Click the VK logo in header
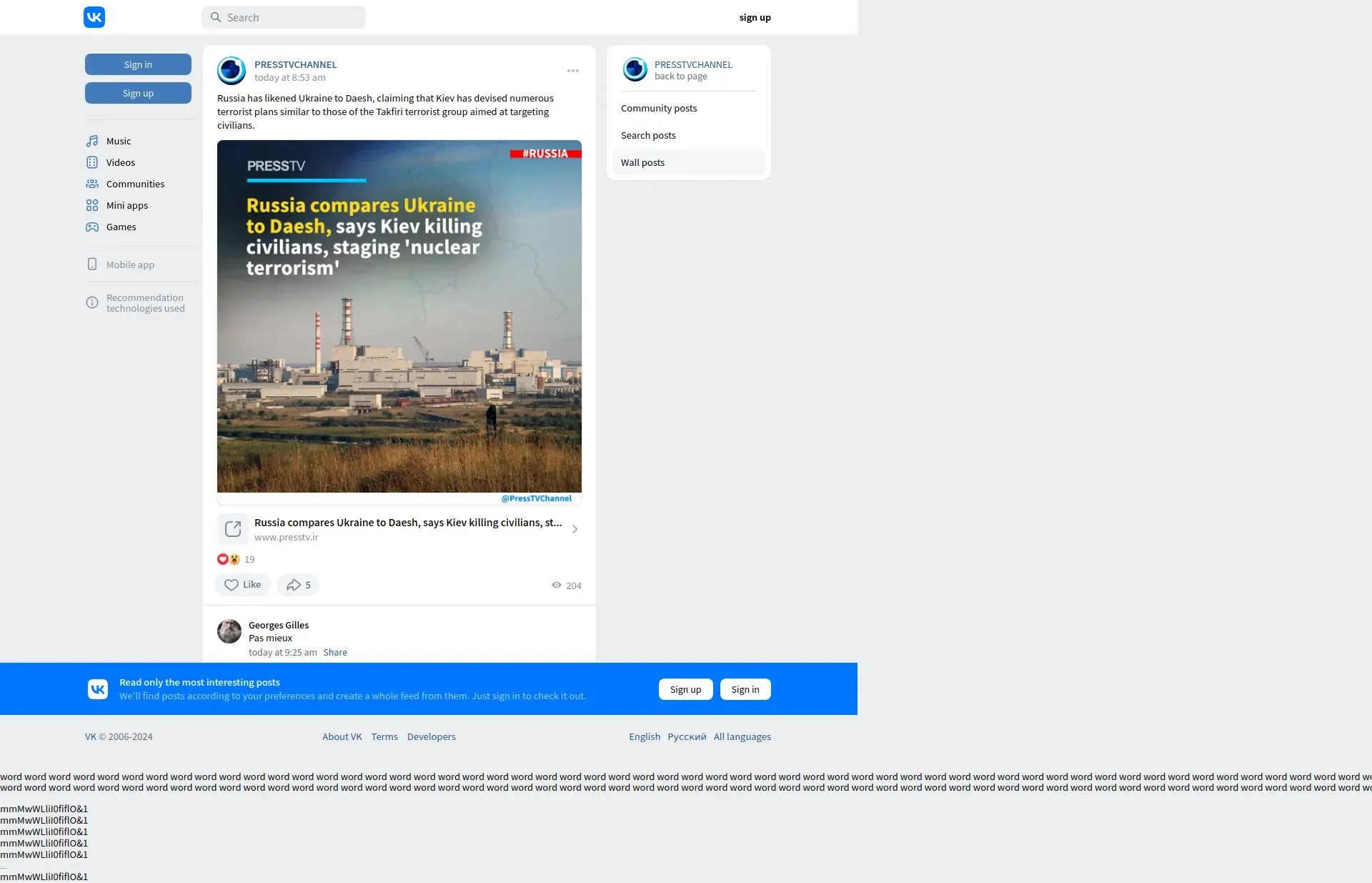1372x883 pixels. [x=94, y=17]
